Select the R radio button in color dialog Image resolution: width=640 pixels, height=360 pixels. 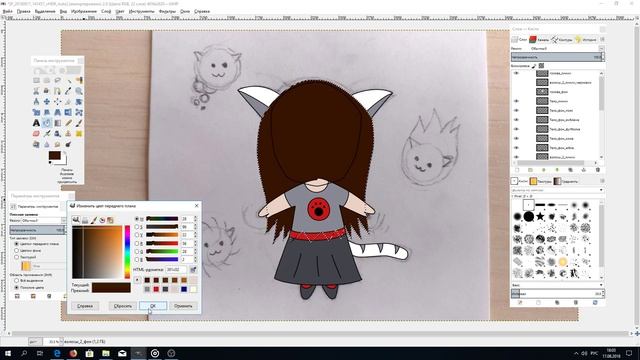[x=137, y=243]
